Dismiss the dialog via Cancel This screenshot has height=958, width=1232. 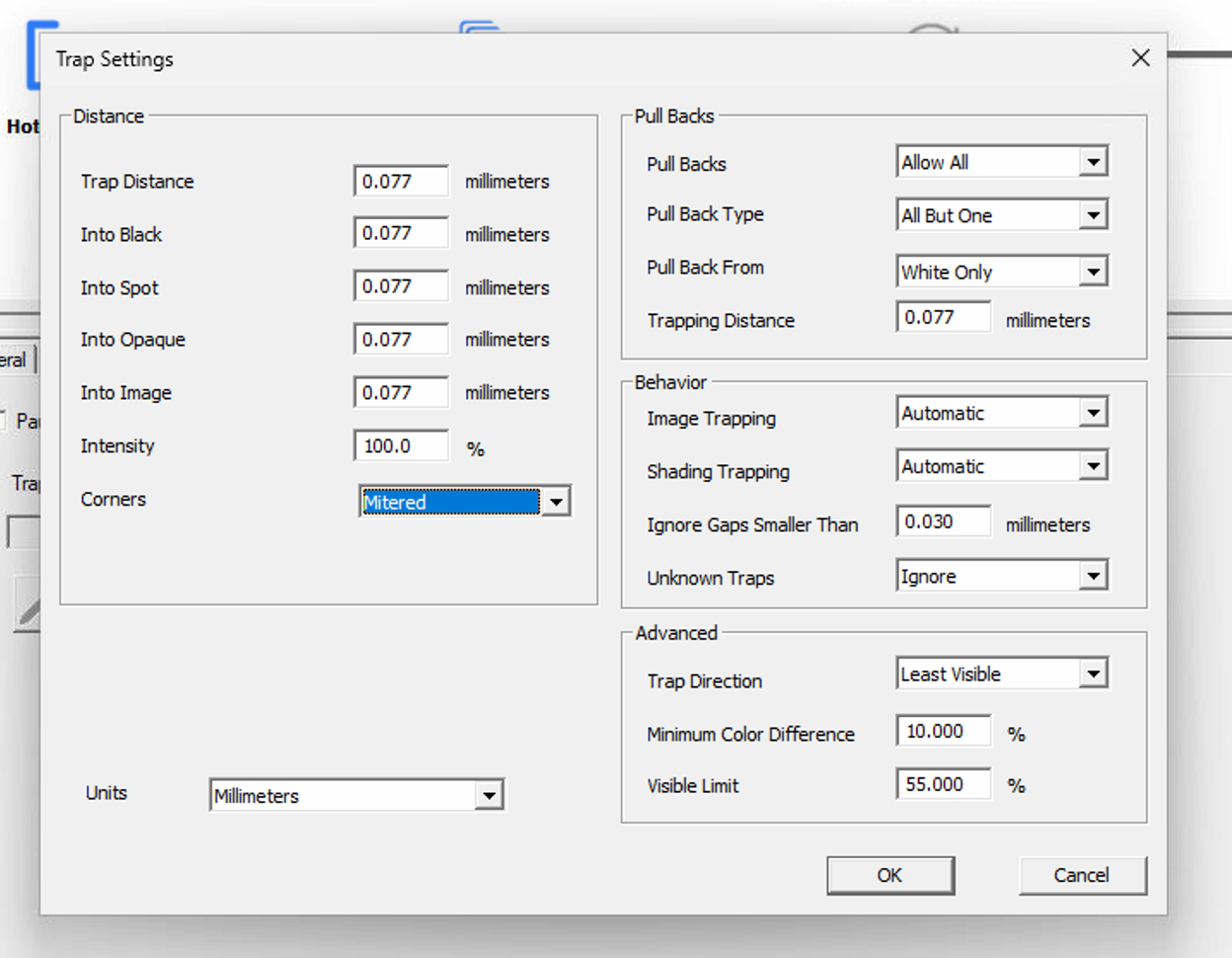(1082, 875)
